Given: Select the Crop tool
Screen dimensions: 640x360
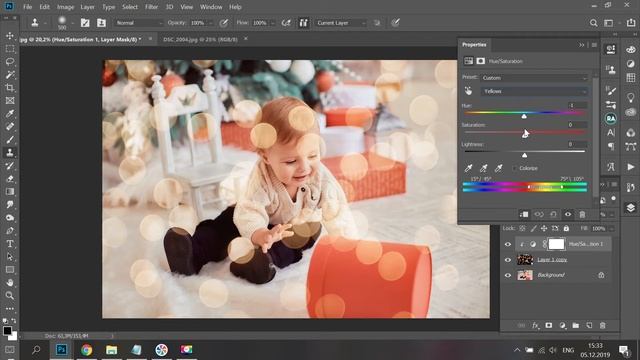Looking at the screenshot, I should coord(10,88).
